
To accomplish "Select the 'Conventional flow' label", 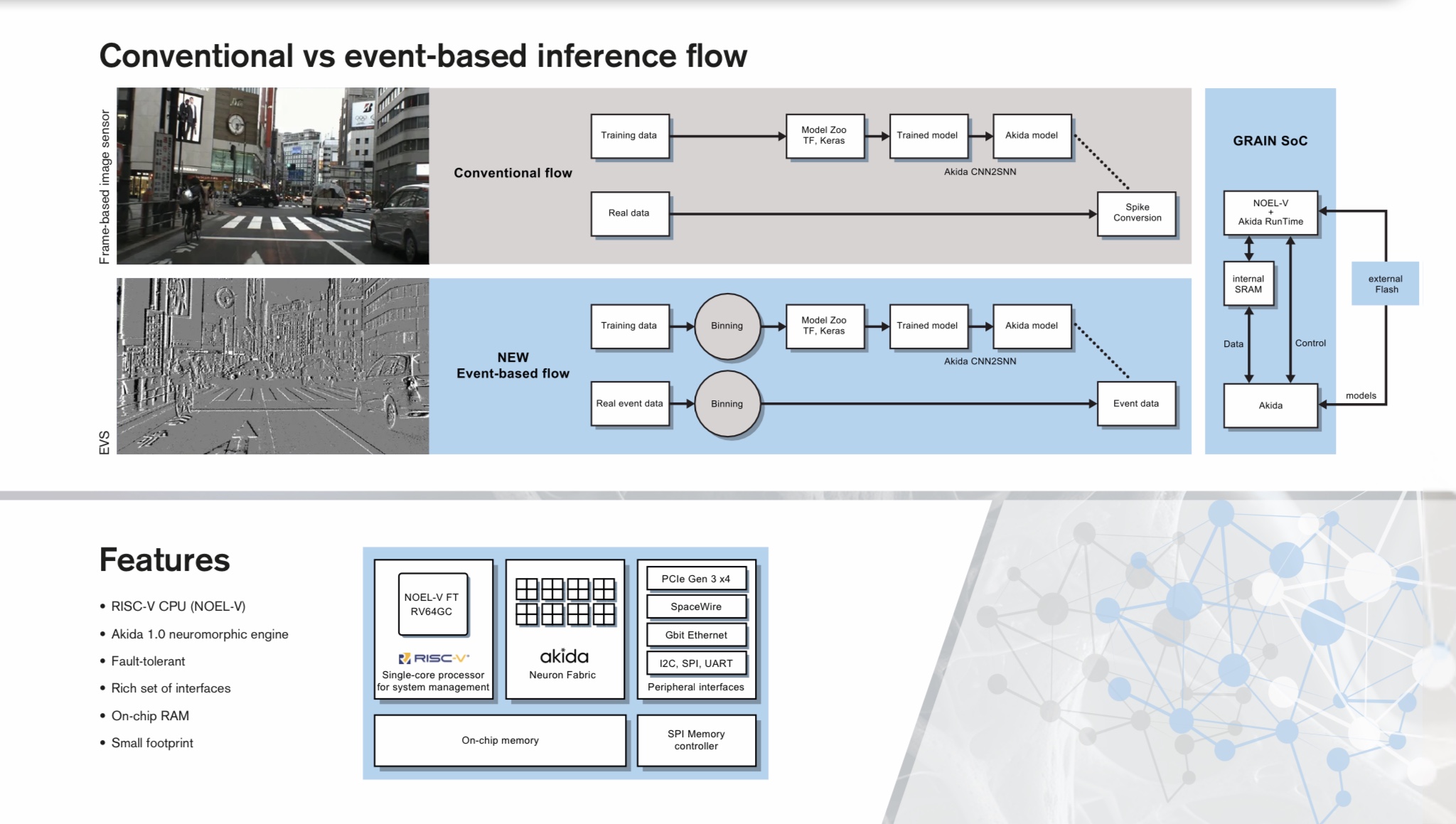I will click(x=513, y=173).
